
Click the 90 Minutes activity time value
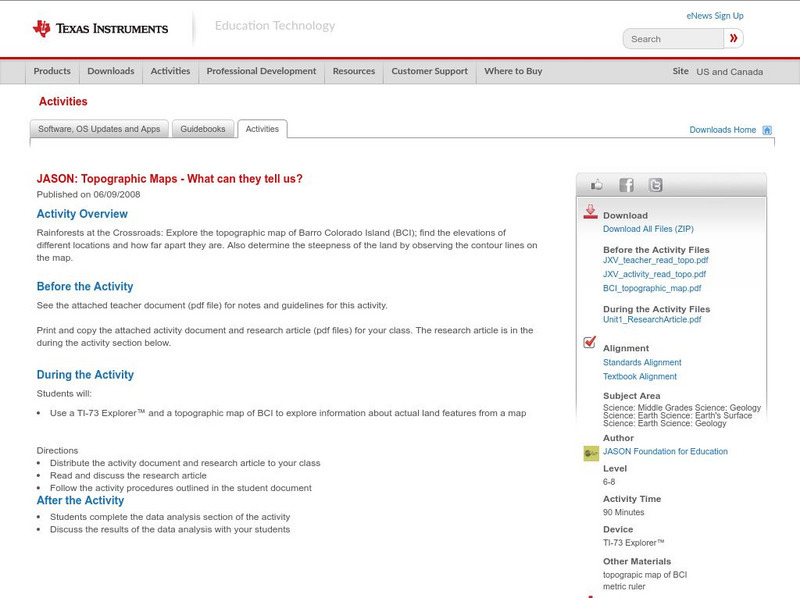(x=623, y=512)
